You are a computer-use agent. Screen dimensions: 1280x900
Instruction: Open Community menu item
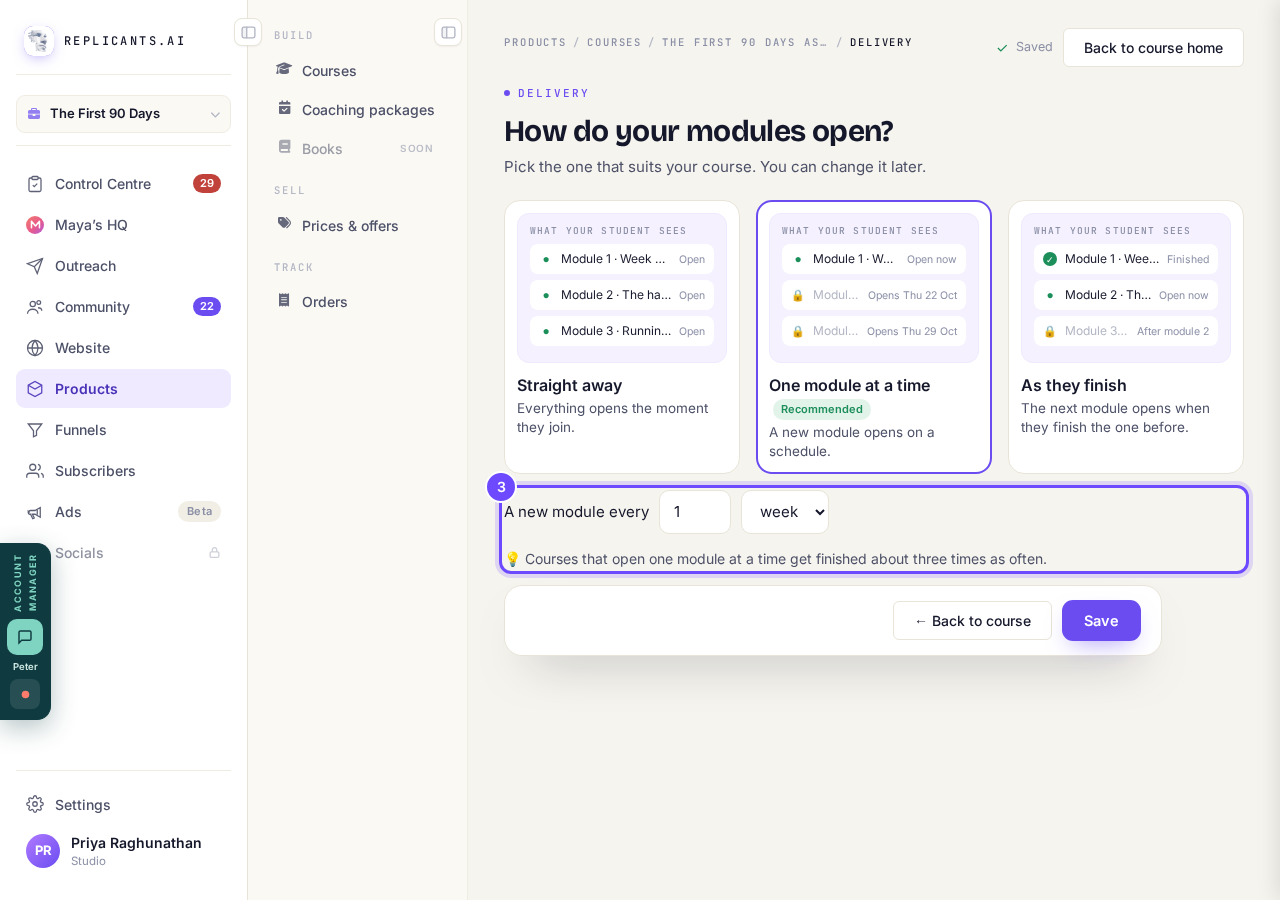point(123,307)
